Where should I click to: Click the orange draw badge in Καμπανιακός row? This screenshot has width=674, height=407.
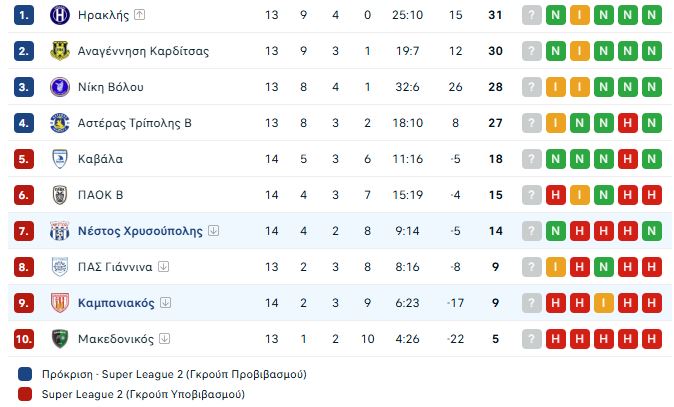click(604, 303)
